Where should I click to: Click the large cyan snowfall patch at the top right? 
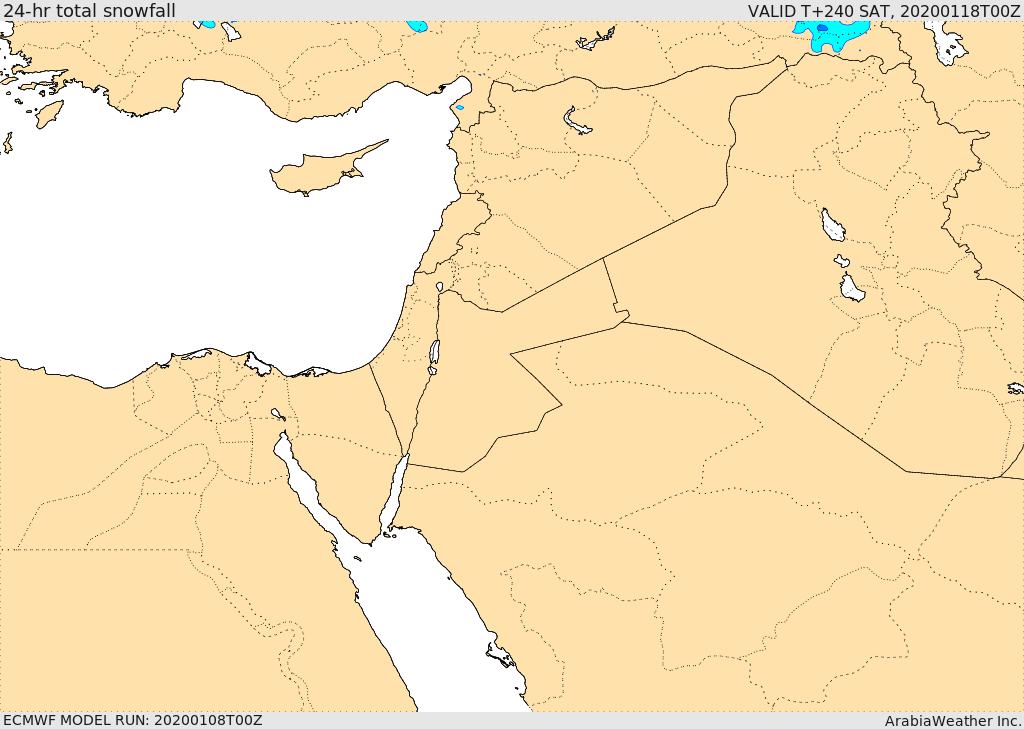tap(831, 35)
